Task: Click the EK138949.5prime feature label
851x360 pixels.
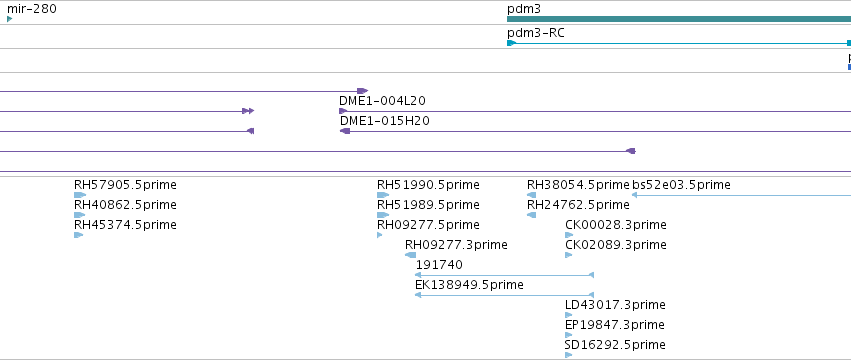Action: tap(469, 285)
